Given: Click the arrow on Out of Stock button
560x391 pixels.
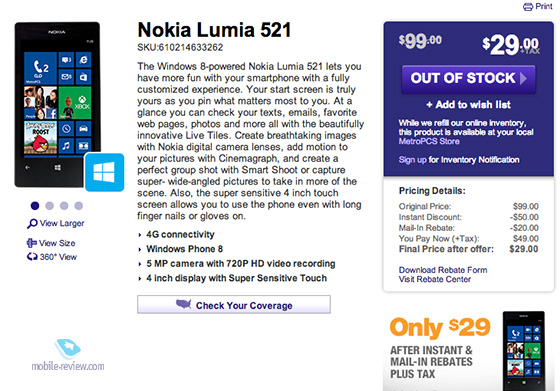Looking at the screenshot, I should coord(523,78).
